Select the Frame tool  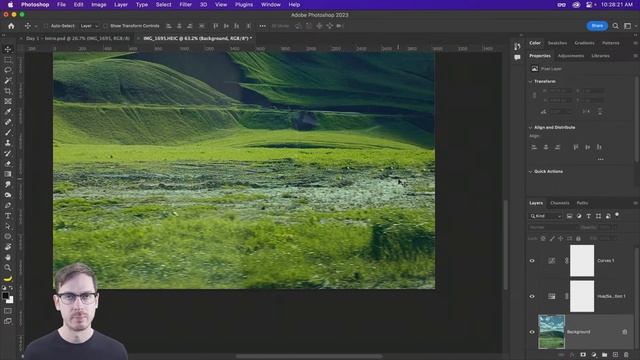click(8, 101)
